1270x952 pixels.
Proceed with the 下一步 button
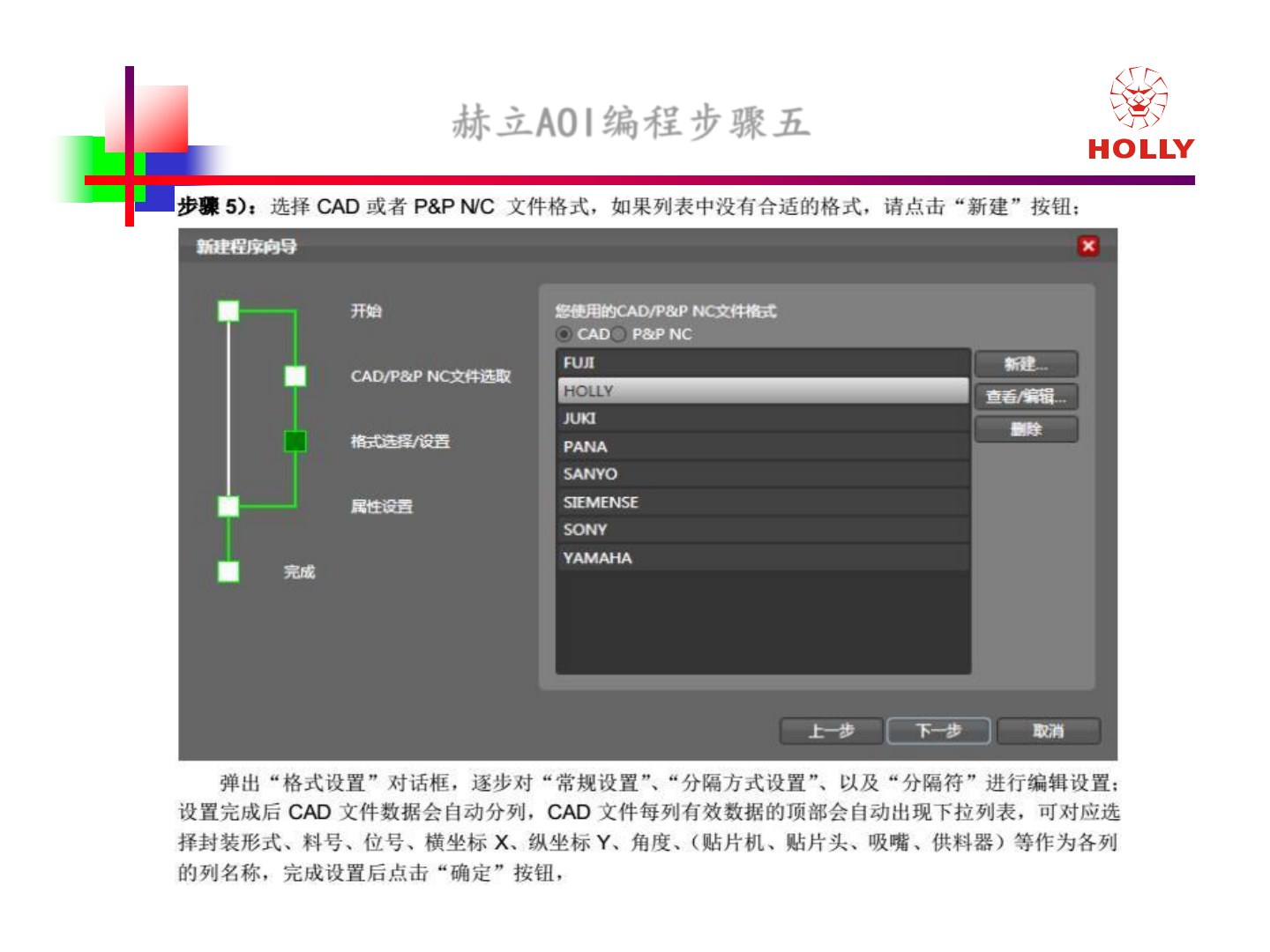click(x=938, y=731)
